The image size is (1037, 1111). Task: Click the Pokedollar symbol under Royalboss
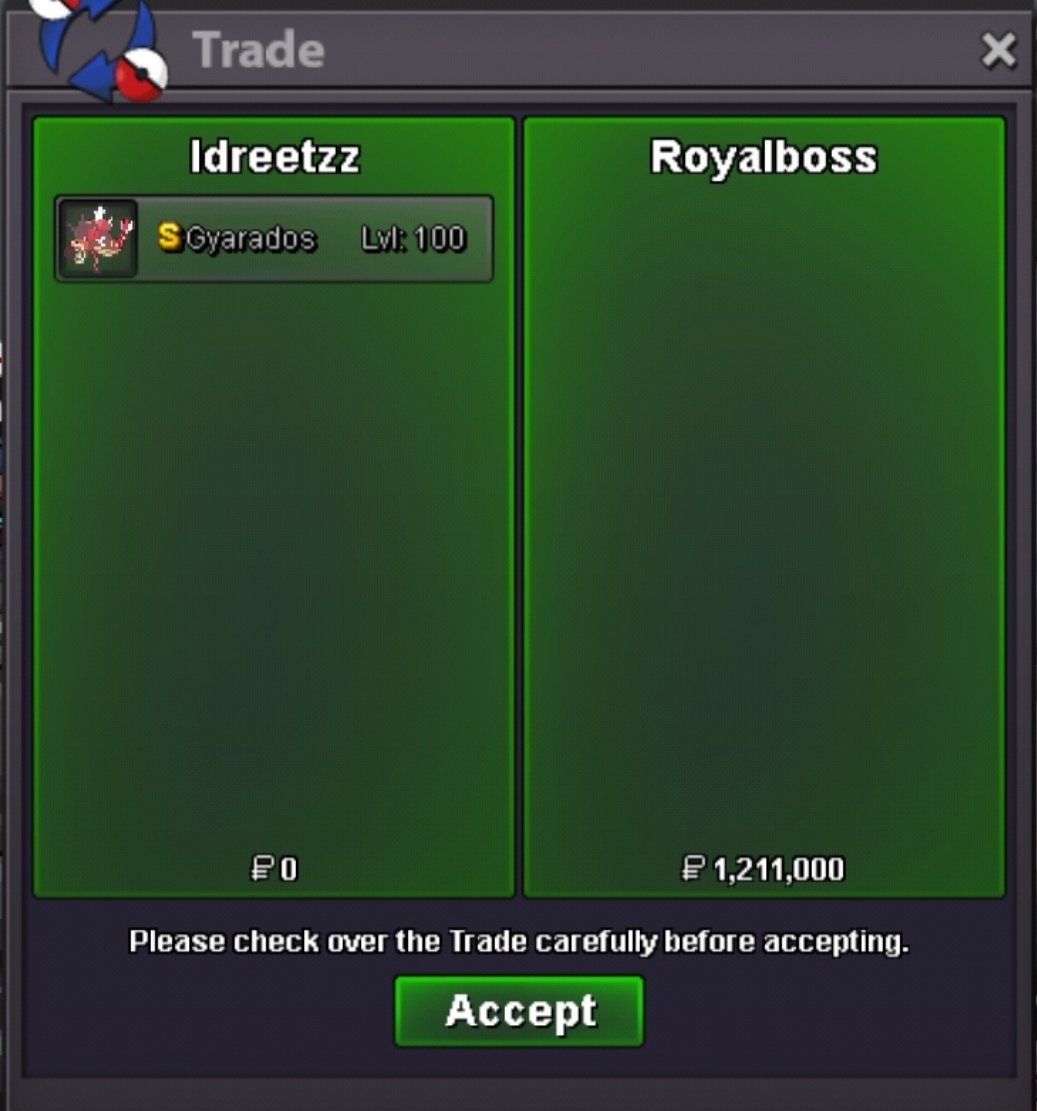tap(693, 869)
